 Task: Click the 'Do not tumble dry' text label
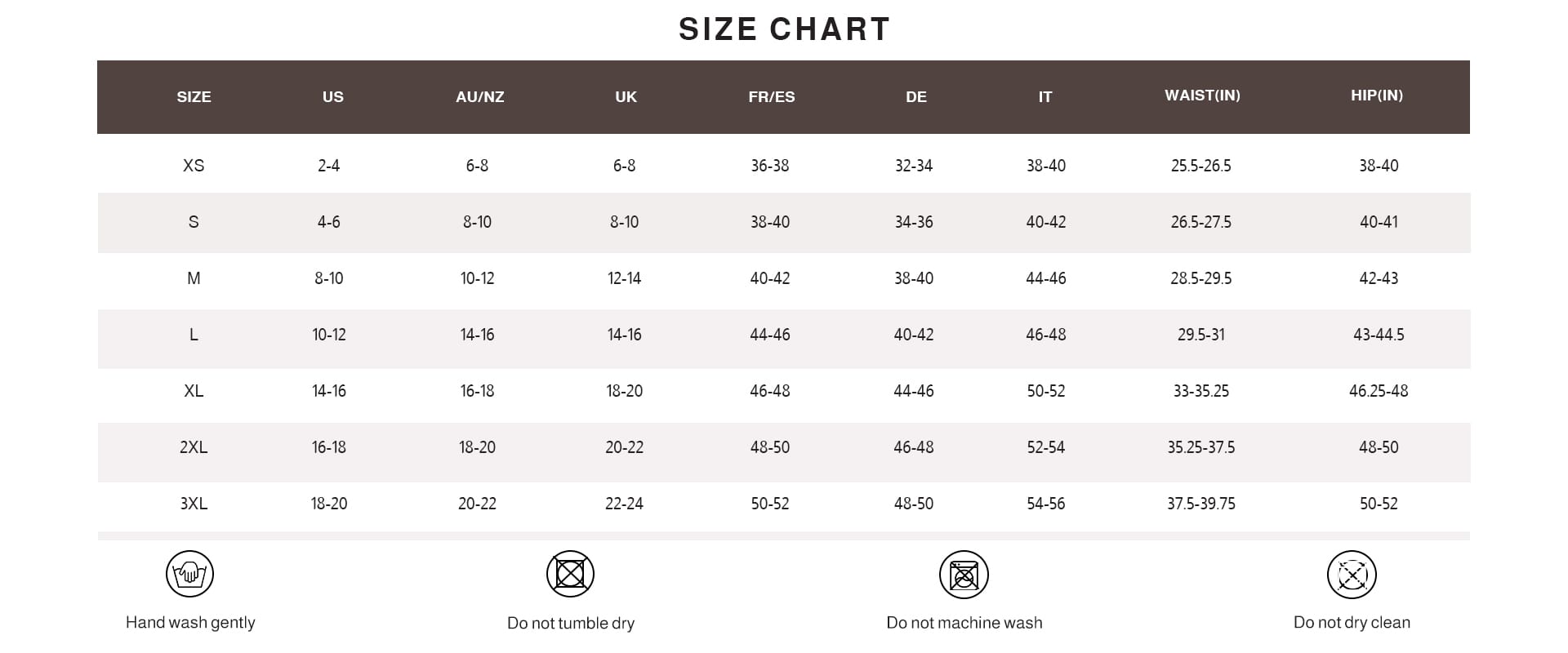pyautogui.click(x=571, y=624)
